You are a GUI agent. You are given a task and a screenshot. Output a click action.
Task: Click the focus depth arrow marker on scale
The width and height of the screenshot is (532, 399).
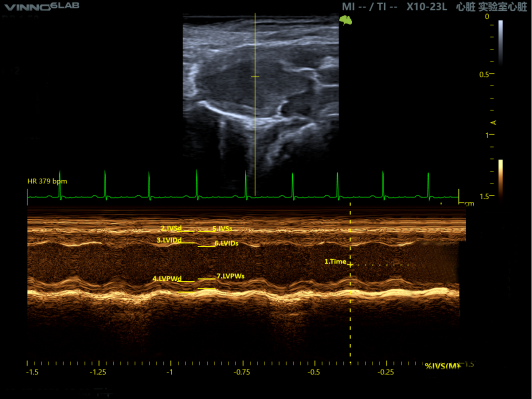click(x=494, y=122)
